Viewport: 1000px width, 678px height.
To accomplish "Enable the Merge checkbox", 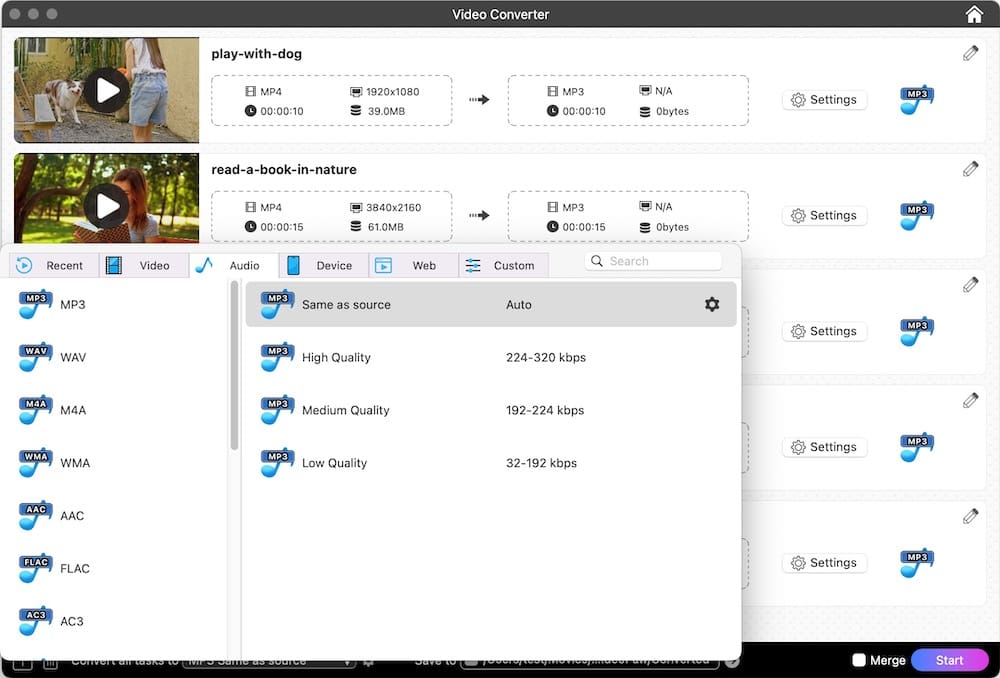I will point(858,660).
